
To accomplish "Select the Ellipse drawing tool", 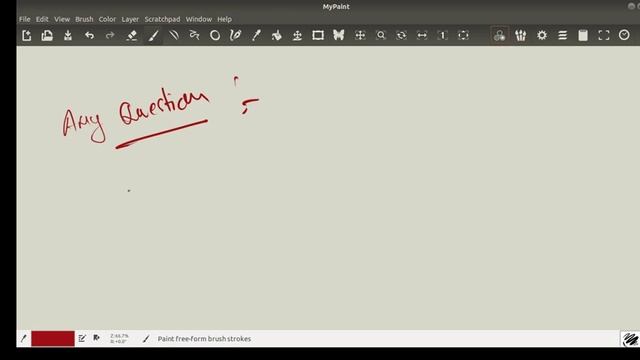I will [x=215, y=36].
